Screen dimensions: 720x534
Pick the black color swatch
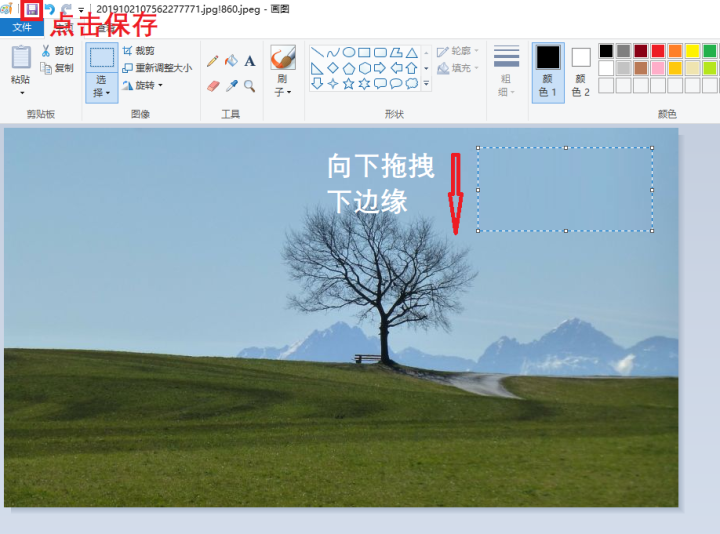(x=606, y=51)
